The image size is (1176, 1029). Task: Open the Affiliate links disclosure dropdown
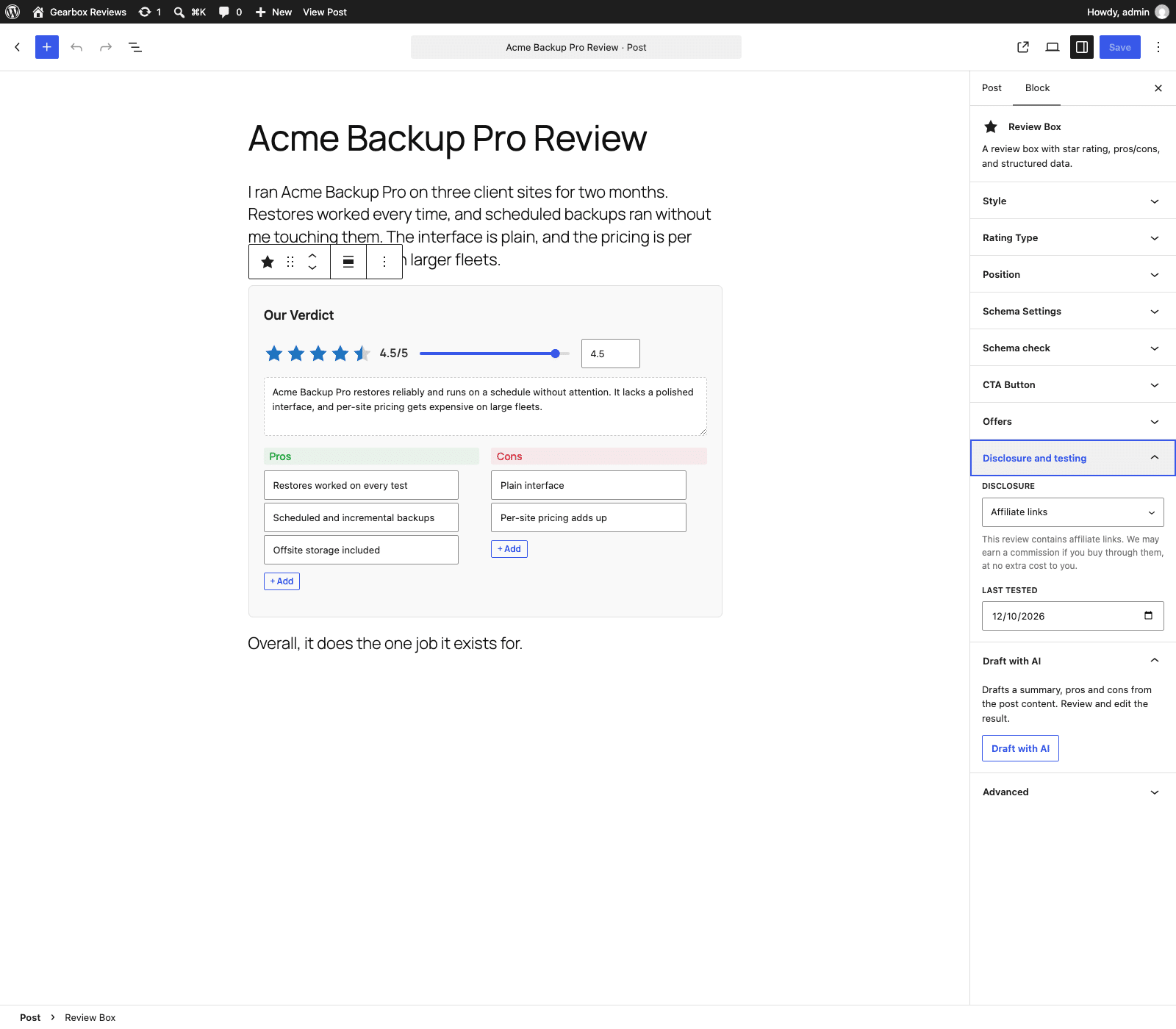[x=1073, y=512]
